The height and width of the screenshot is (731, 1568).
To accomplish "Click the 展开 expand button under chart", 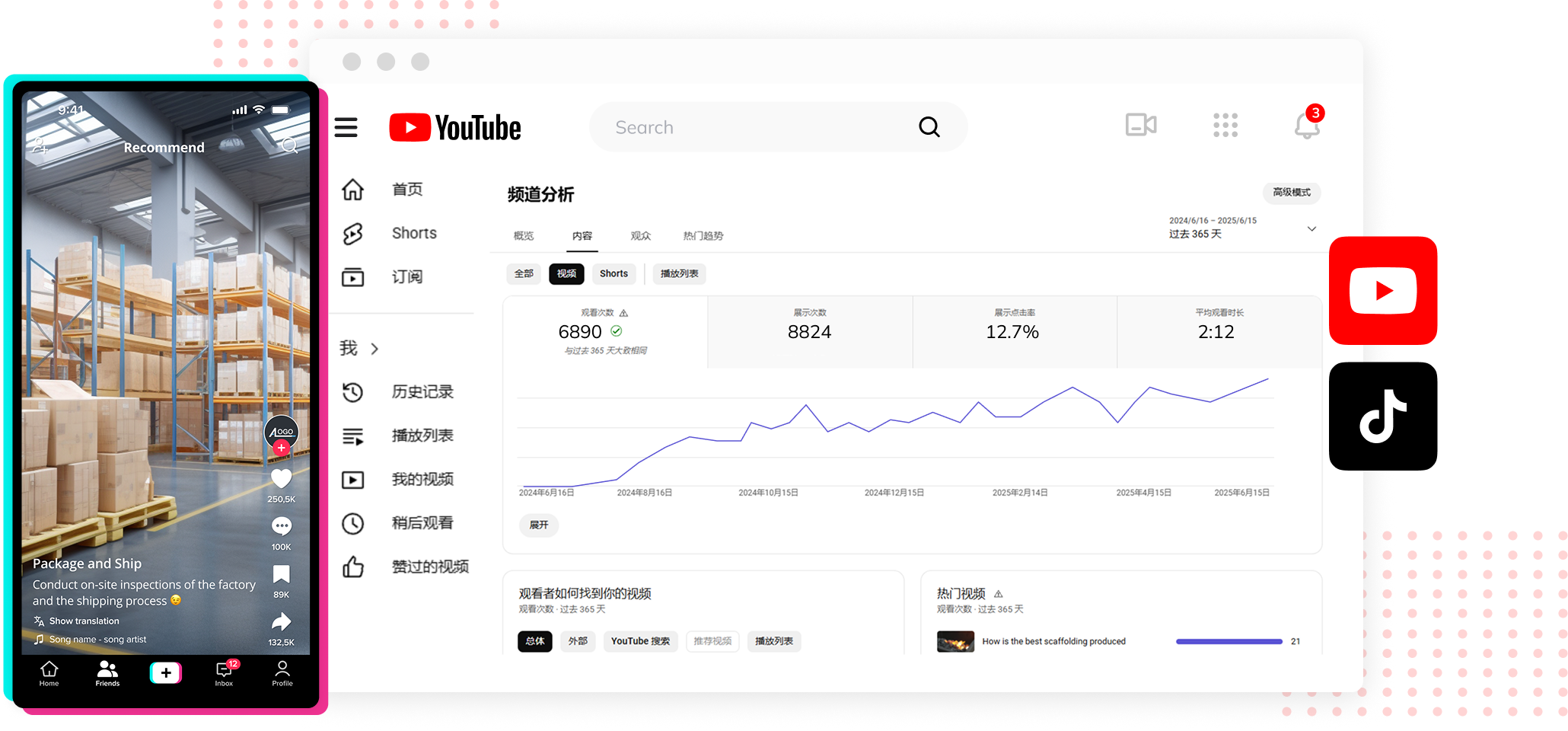I will 539,525.
